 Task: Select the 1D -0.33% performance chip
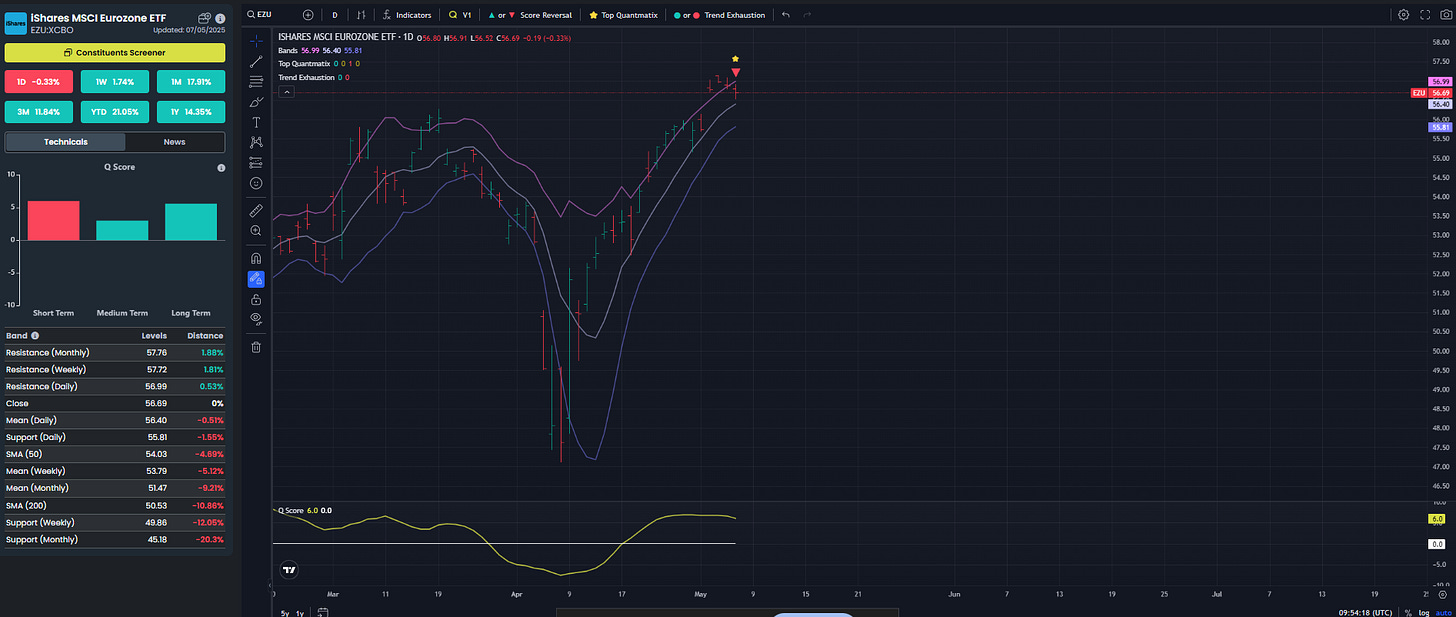pos(39,81)
